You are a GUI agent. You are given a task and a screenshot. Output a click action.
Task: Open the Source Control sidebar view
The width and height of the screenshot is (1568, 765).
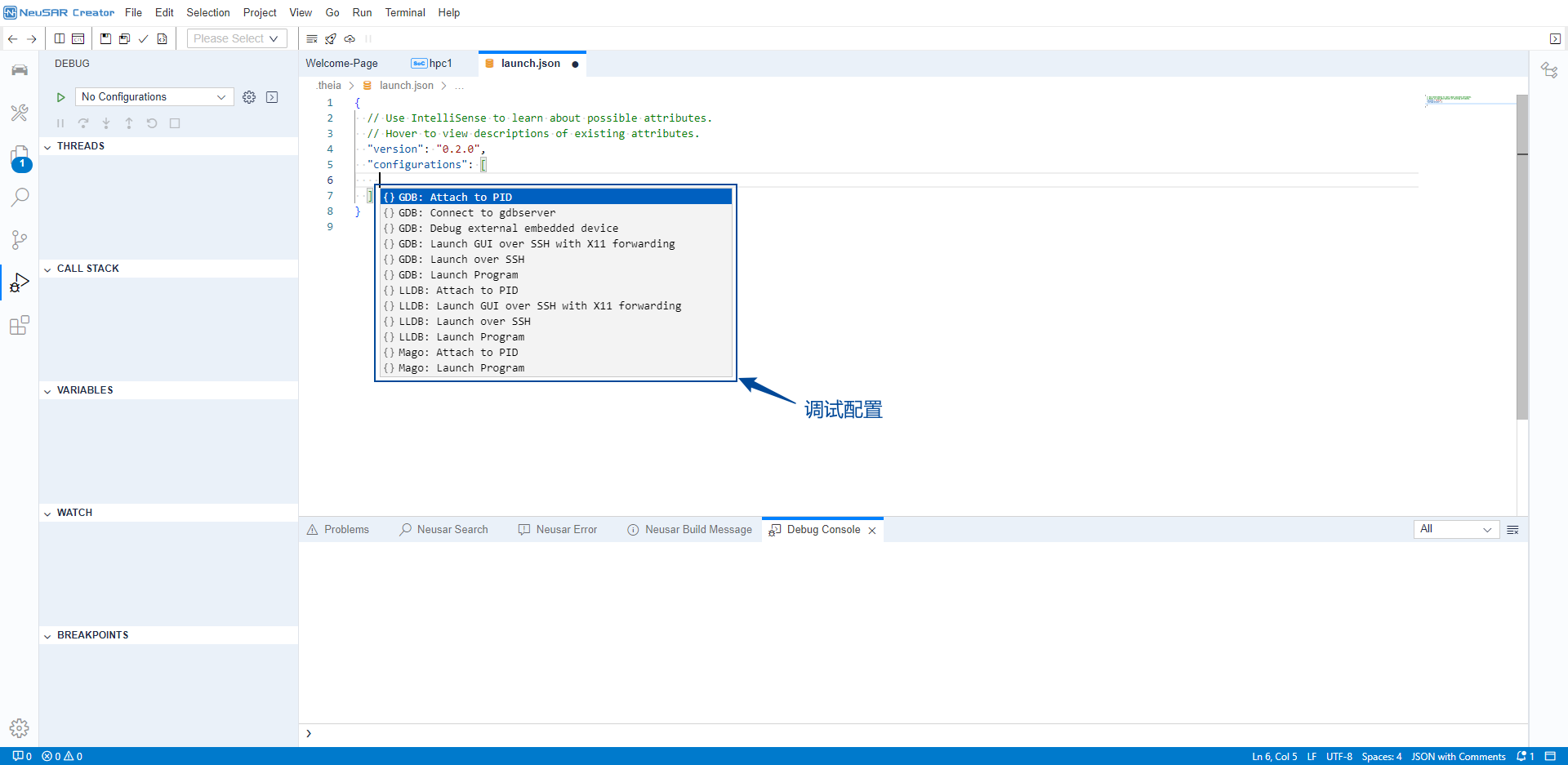coord(20,240)
